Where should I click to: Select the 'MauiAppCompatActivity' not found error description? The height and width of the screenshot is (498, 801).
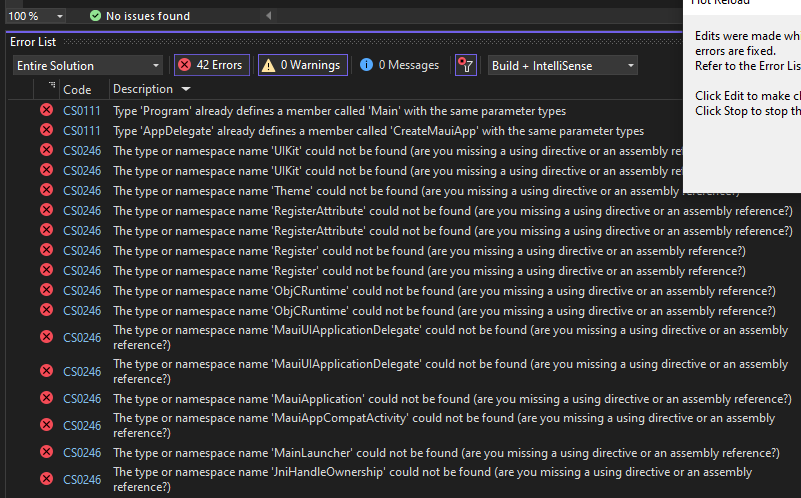(x=444, y=425)
